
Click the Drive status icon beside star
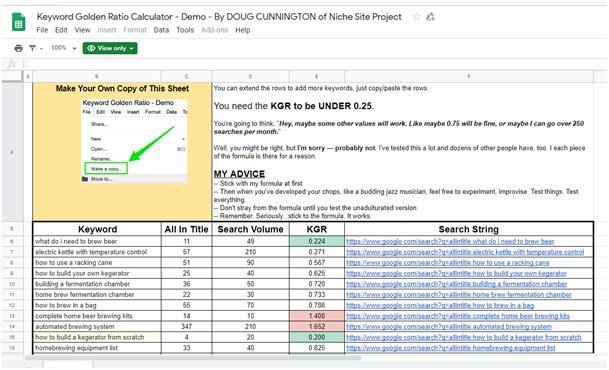430,17
